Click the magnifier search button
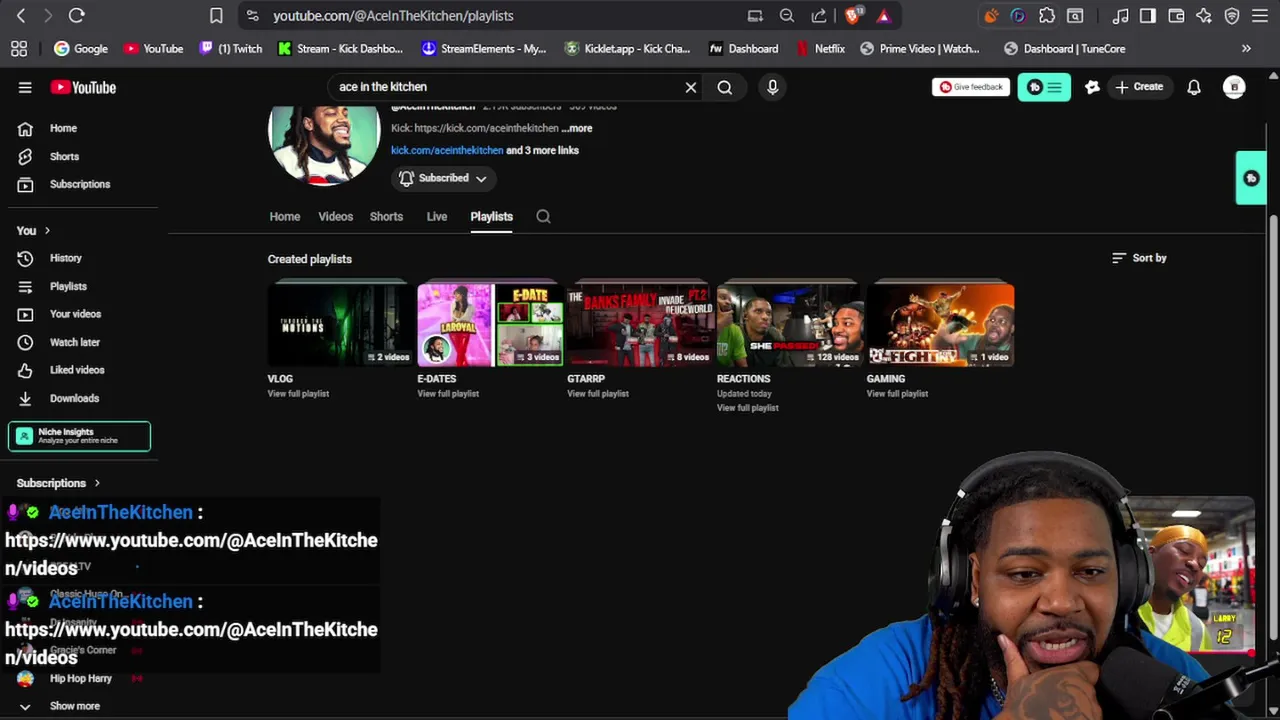Image resolution: width=1280 pixels, height=720 pixels. 724,87
